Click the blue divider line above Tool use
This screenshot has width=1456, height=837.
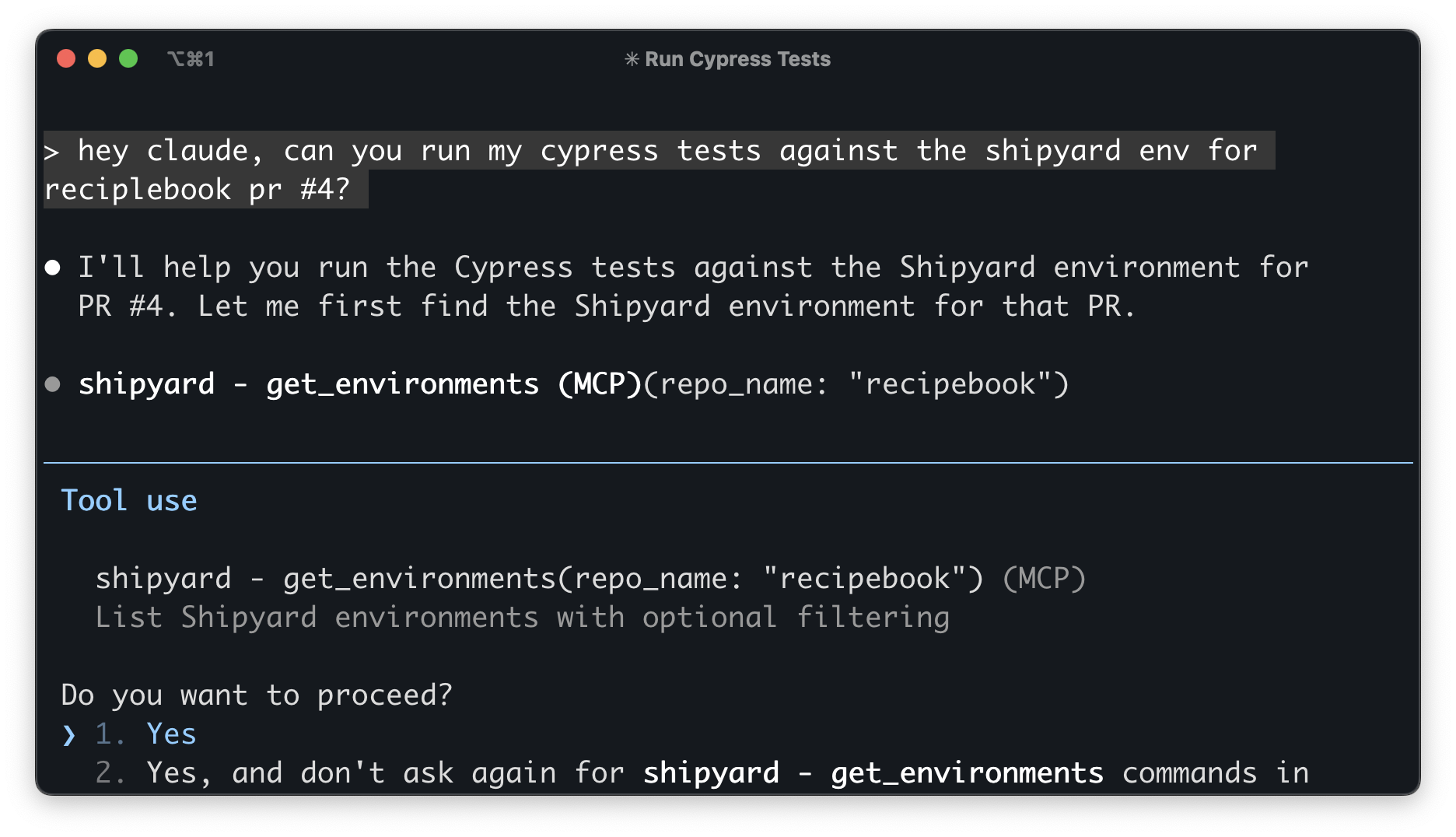click(x=728, y=463)
